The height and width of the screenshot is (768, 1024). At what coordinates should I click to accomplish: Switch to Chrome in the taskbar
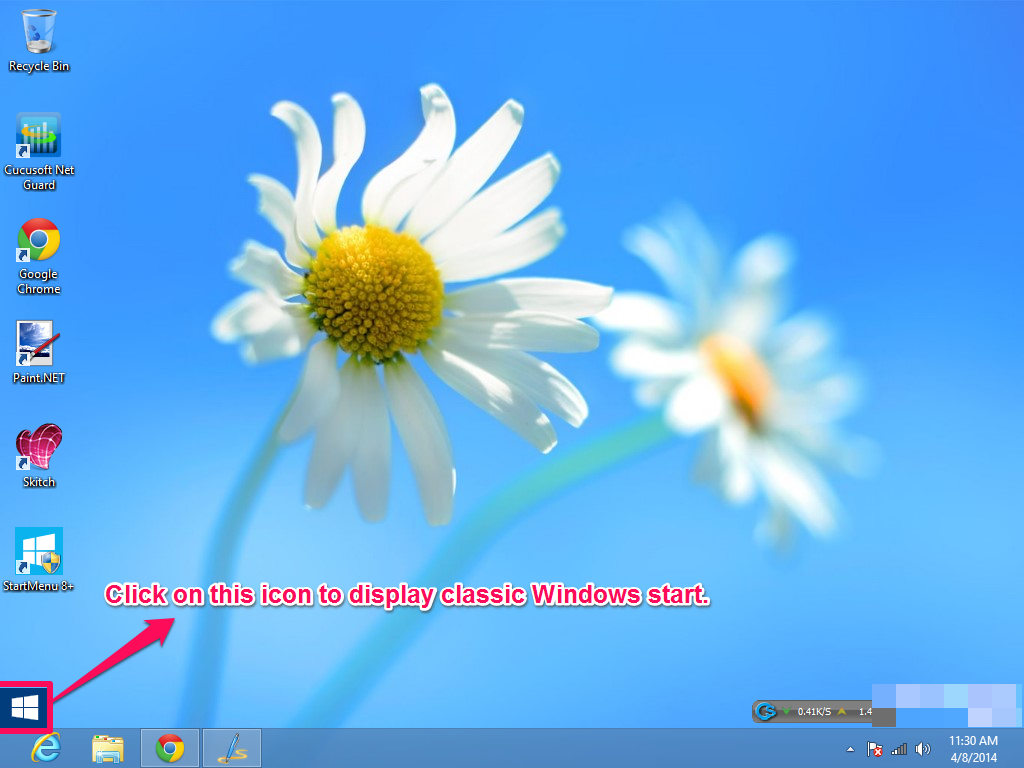tap(170, 748)
